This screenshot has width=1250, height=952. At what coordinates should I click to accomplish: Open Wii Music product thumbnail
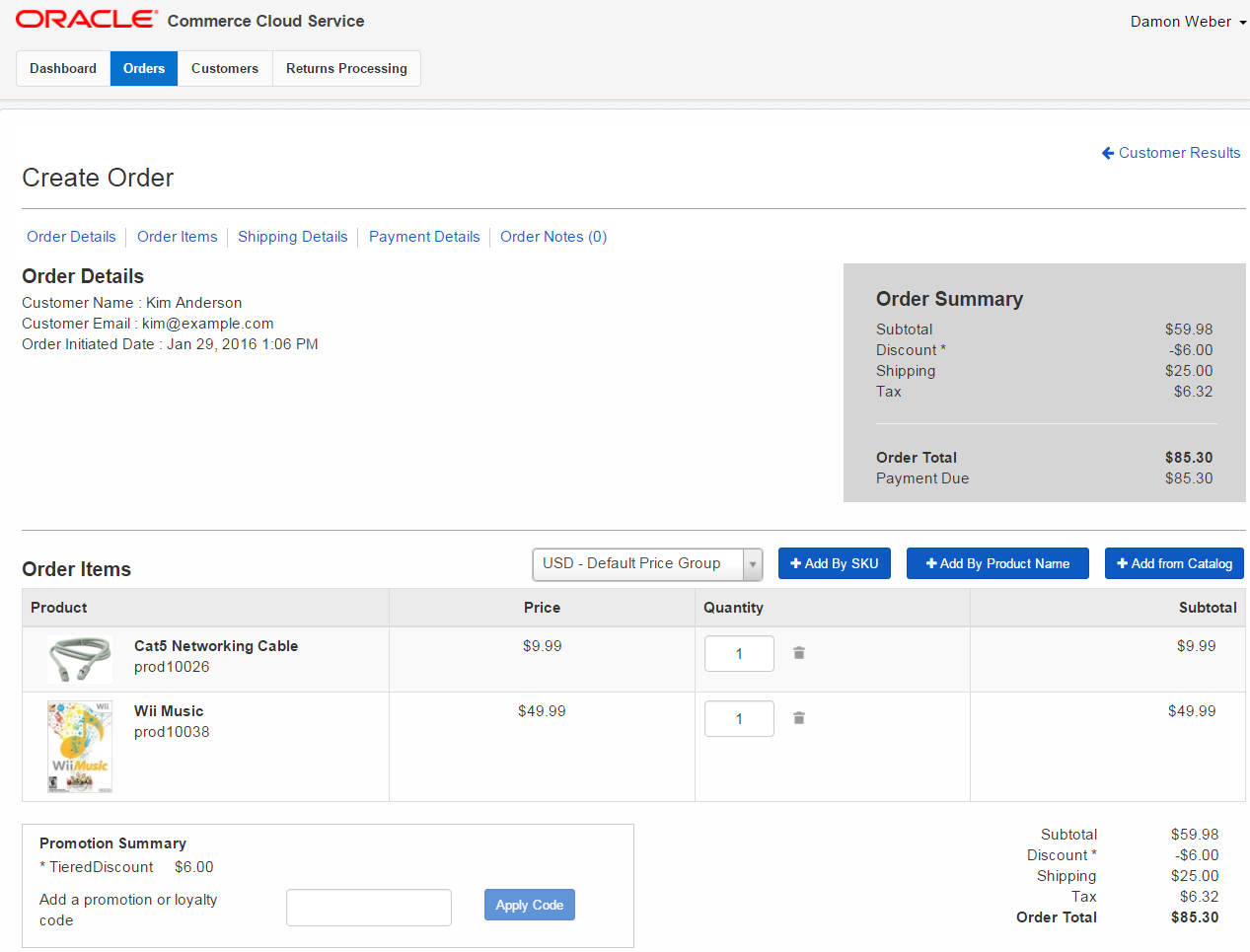click(x=80, y=747)
